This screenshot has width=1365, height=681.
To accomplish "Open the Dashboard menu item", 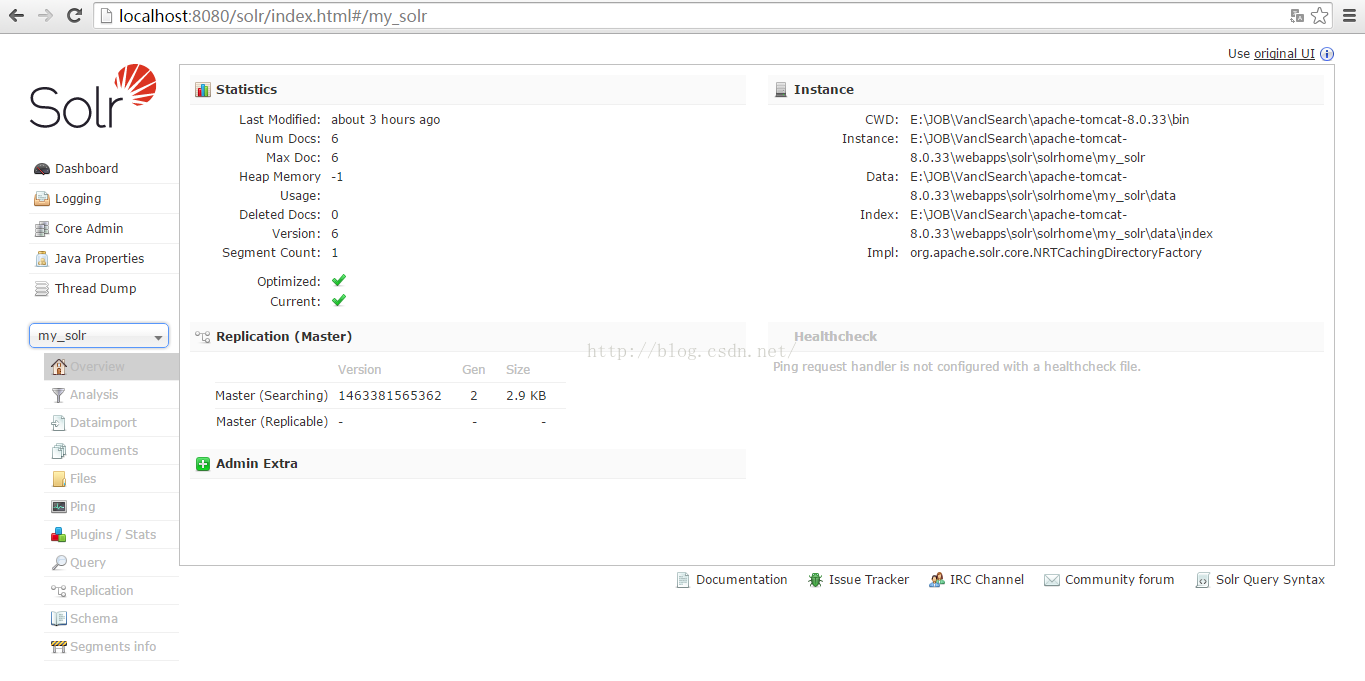I will pos(104,169).
